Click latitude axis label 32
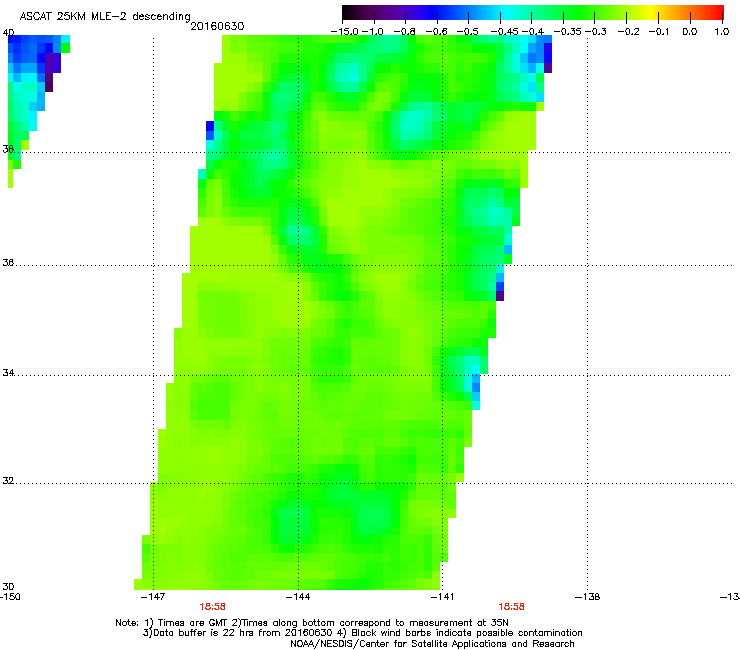The image size is (740, 650). coord(8,481)
